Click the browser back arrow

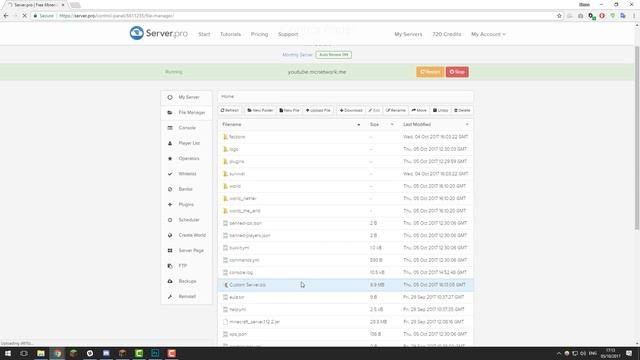[x=6, y=16]
